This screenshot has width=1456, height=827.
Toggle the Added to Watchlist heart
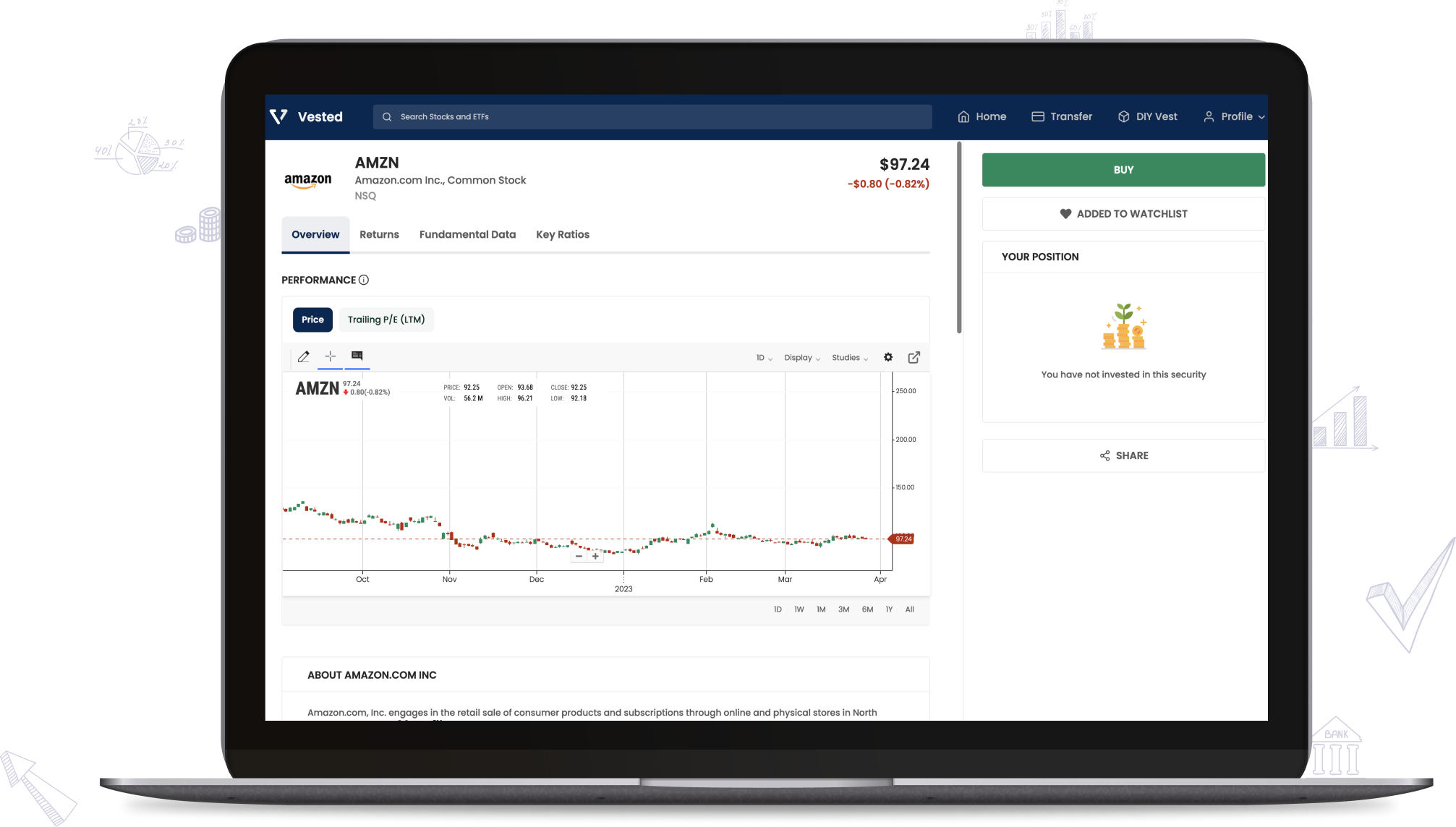(1123, 213)
